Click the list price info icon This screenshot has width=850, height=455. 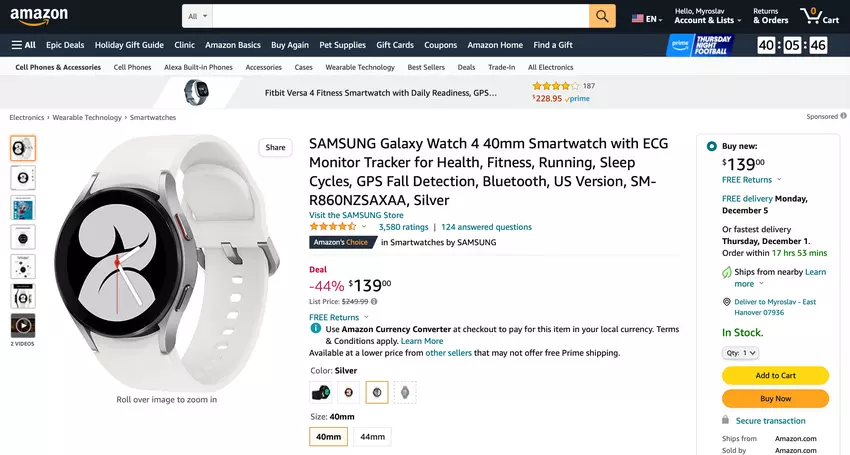click(x=374, y=301)
